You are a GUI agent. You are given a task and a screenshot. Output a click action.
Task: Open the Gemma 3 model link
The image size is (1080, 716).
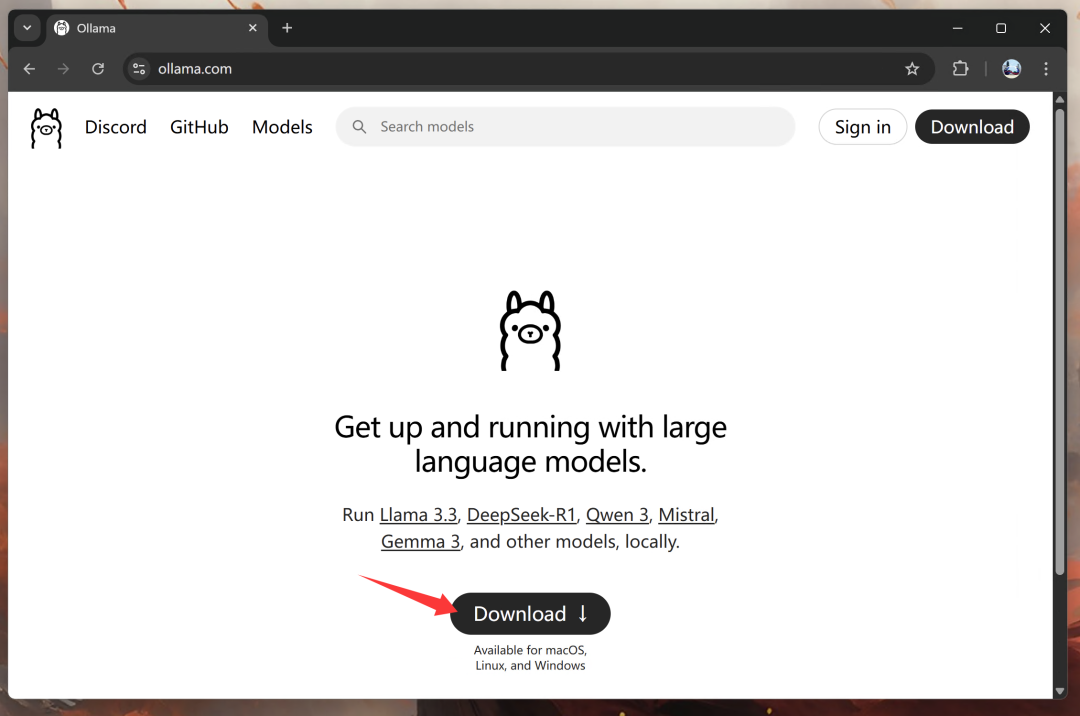(420, 542)
